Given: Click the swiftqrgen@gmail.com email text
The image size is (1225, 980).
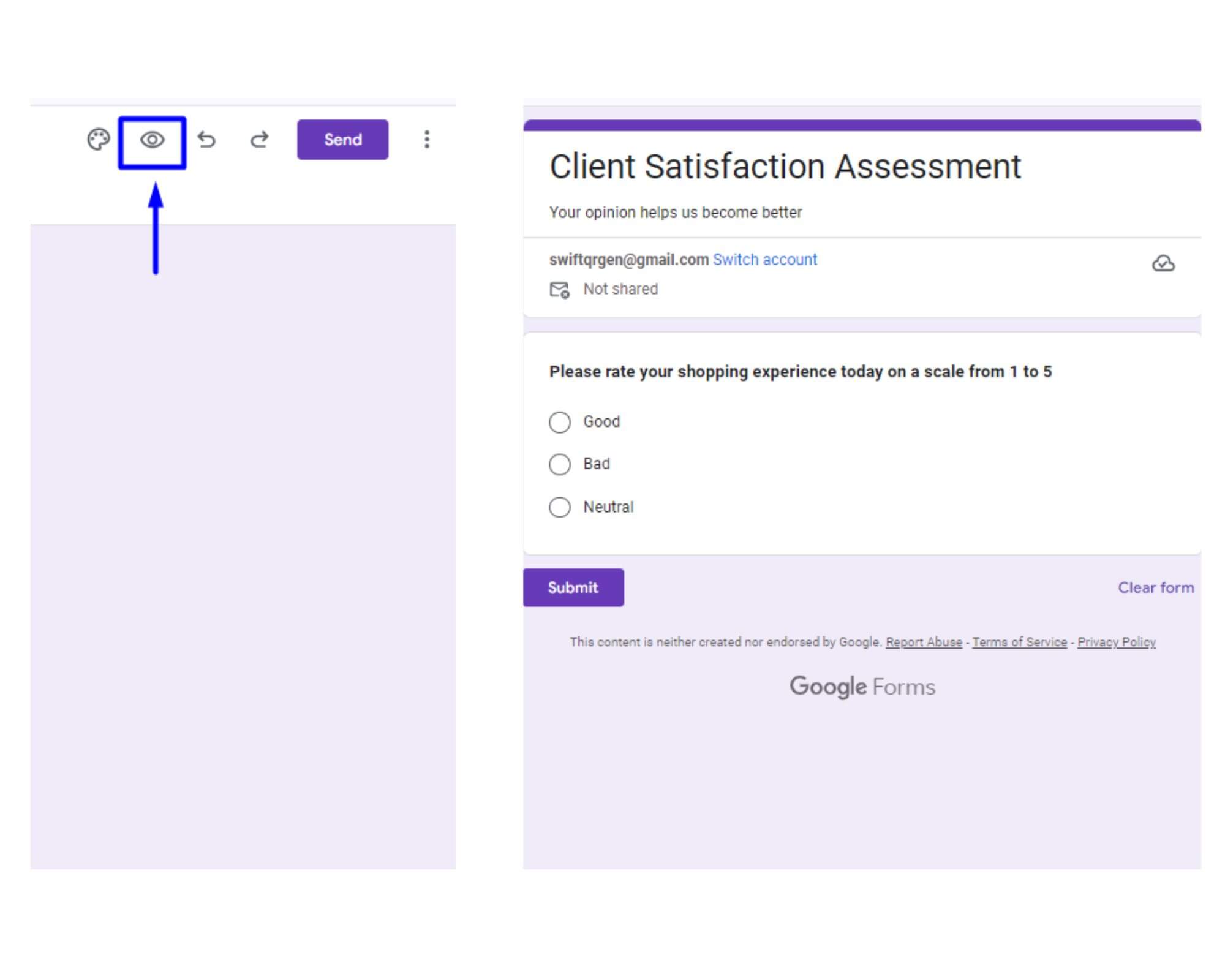Looking at the screenshot, I should pyautogui.click(x=627, y=259).
